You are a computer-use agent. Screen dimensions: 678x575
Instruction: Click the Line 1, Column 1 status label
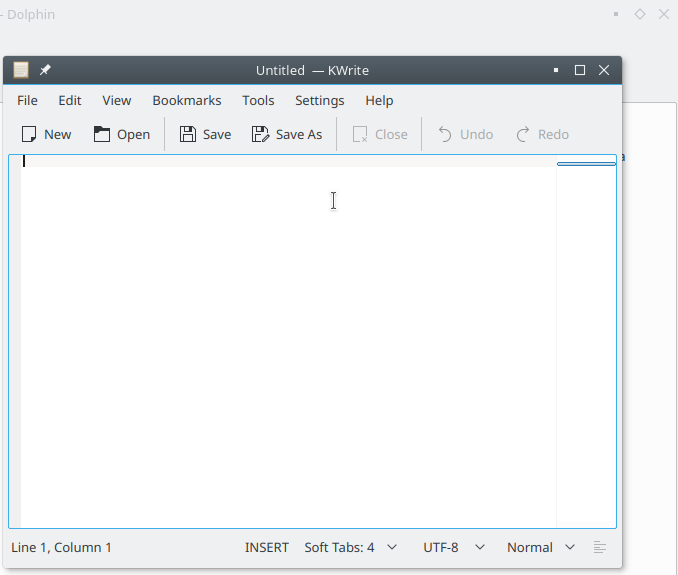(61, 547)
